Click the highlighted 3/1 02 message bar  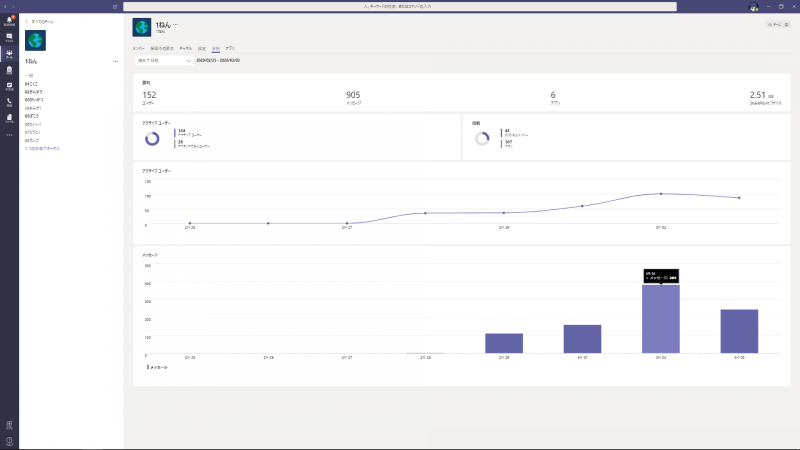(661, 319)
